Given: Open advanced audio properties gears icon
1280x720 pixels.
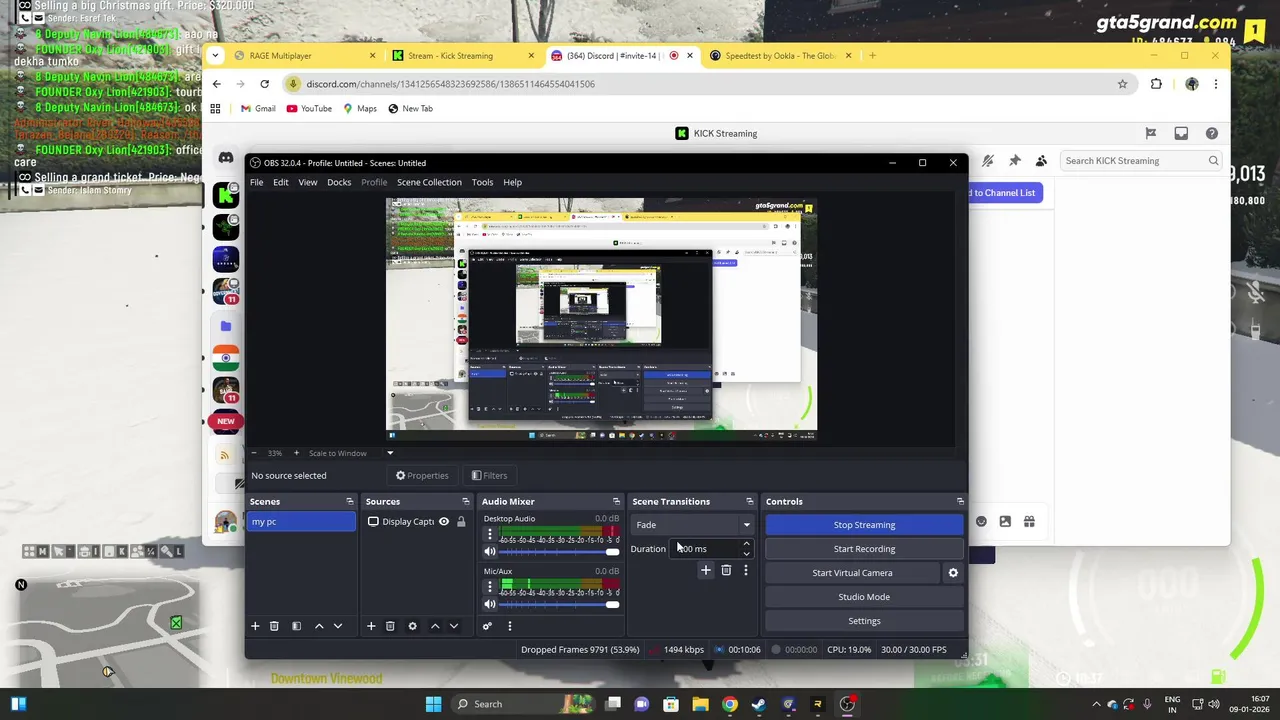Looking at the screenshot, I should tap(487, 626).
